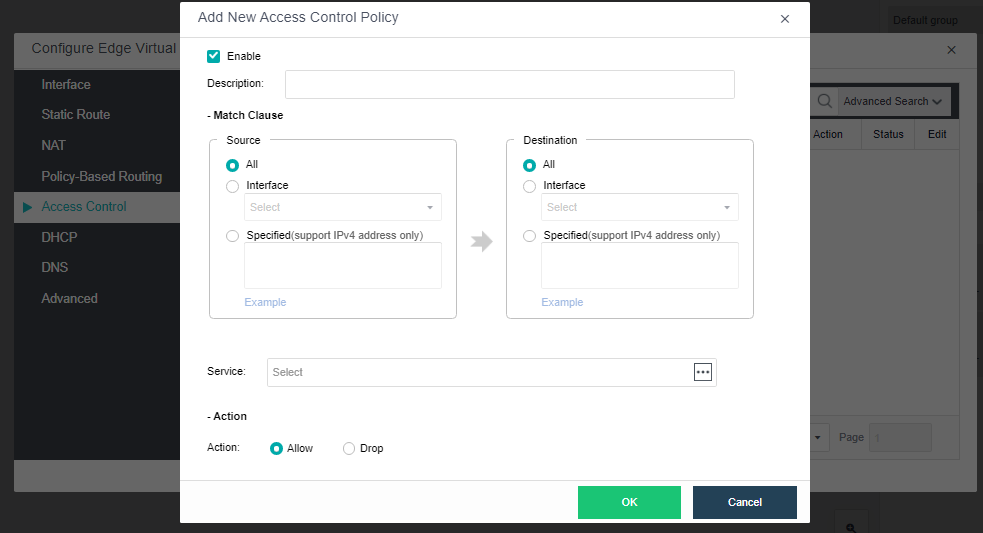This screenshot has width=983, height=533.
Task: Uncheck the Enable checkbox
Action: (x=214, y=56)
